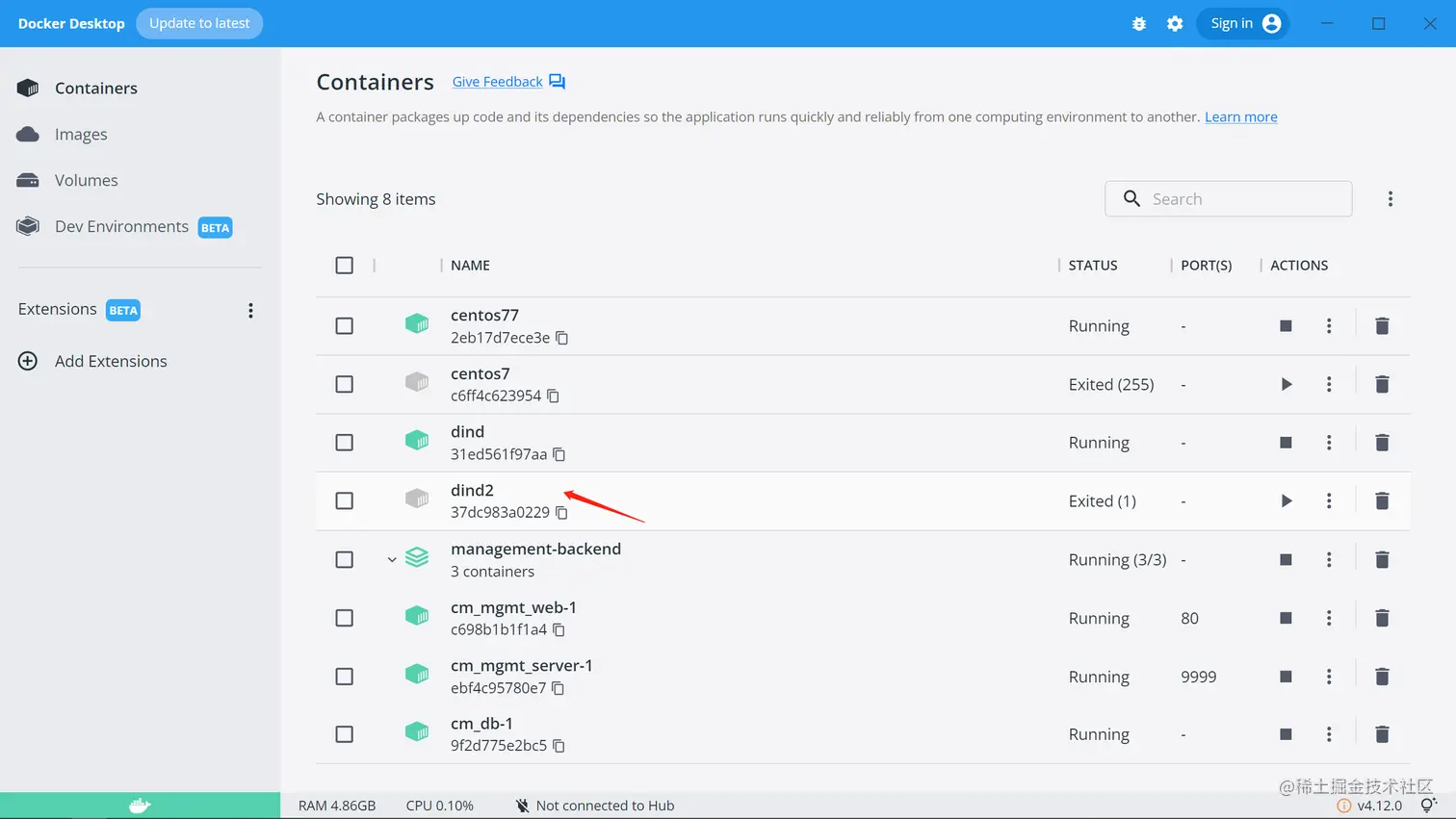This screenshot has height=819, width=1456.
Task: Copy the dind container ID
Action: click(559, 454)
